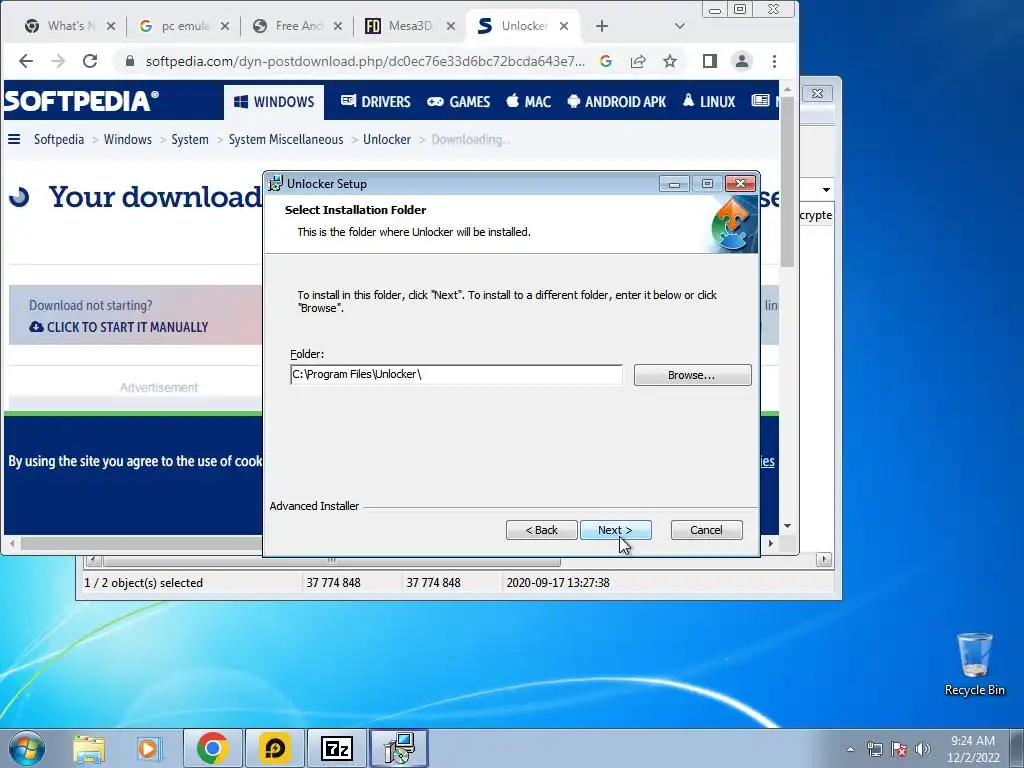Minimize the Unlocker Setup dialog
Image resolution: width=1024 pixels, height=768 pixels.
pos(674,184)
